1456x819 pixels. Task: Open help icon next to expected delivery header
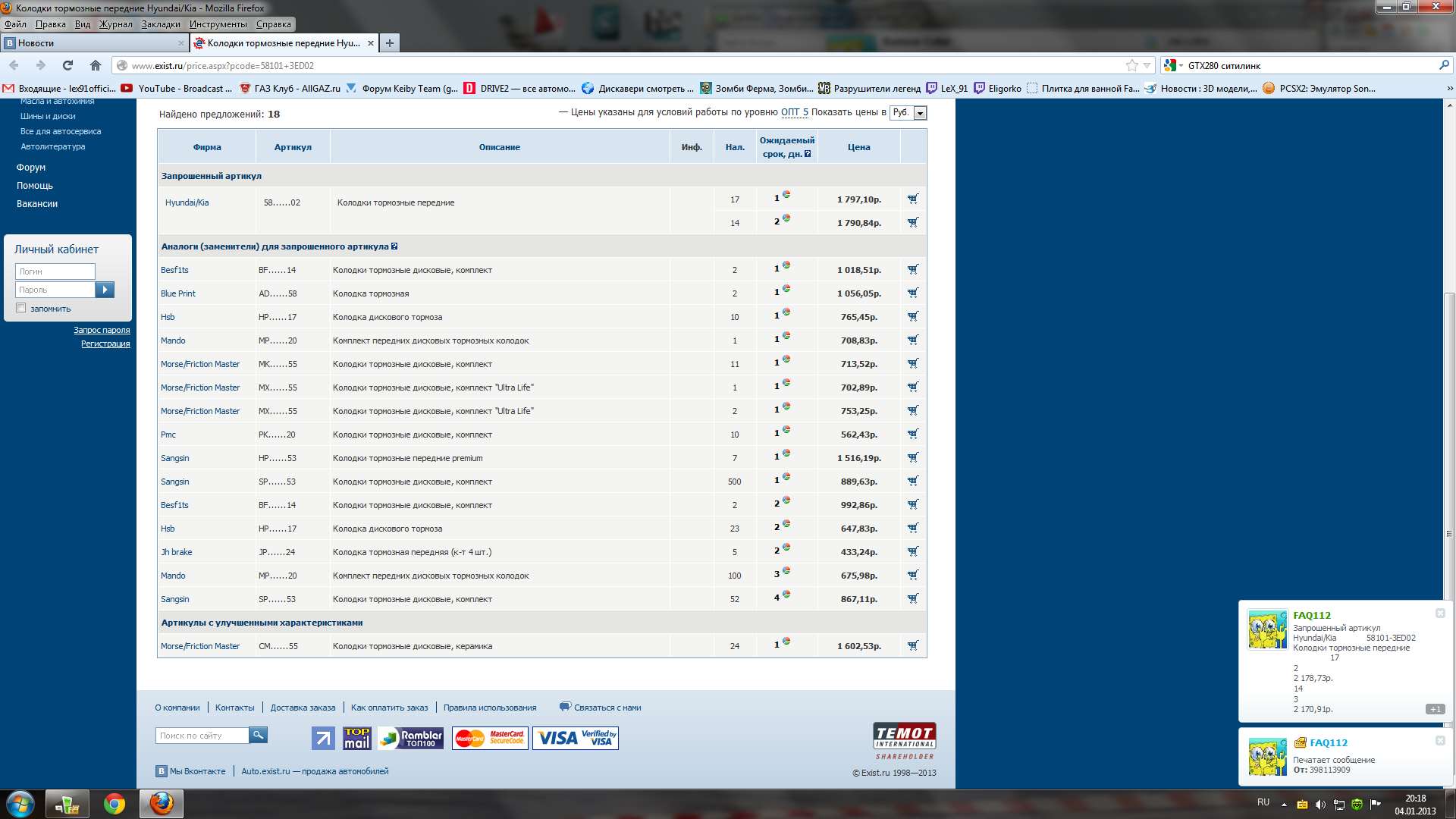pyautogui.click(x=808, y=154)
